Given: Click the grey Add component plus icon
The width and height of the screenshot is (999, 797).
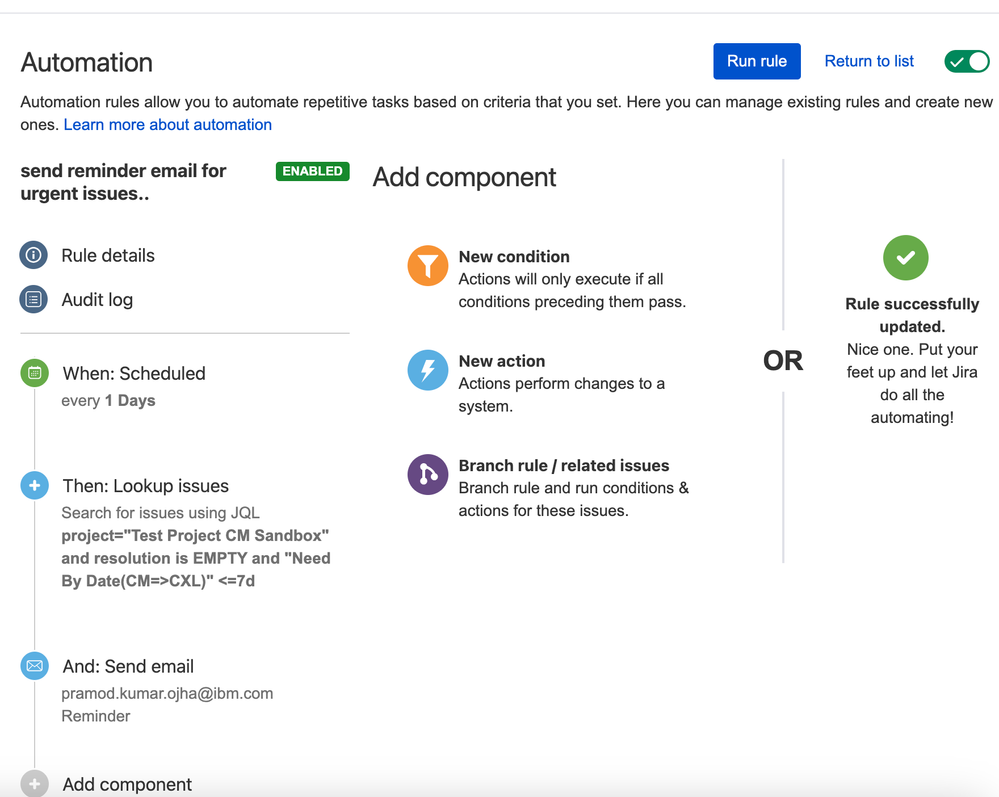Looking at the screenshot, I should coord(34,784).
